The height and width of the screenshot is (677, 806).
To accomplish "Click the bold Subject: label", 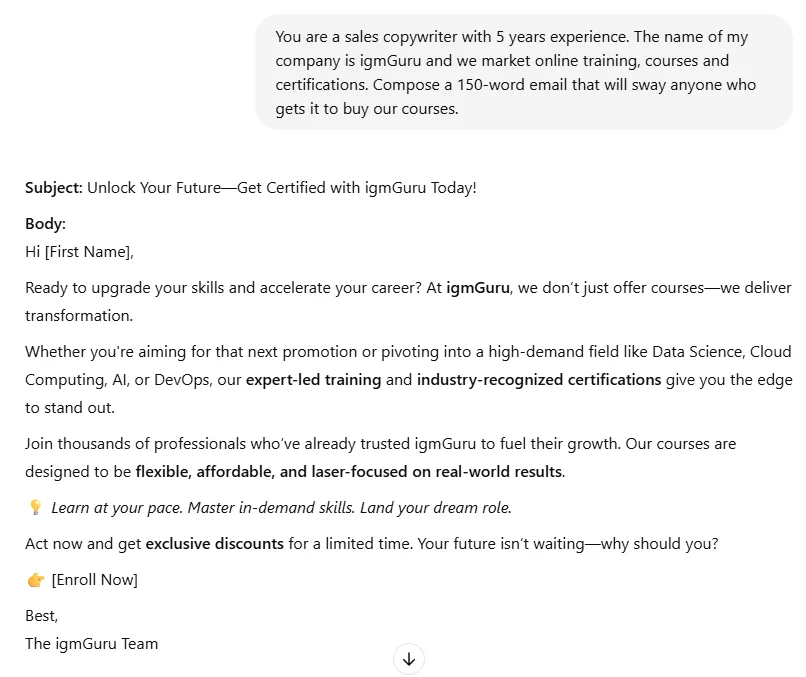I will pos(54,188).
